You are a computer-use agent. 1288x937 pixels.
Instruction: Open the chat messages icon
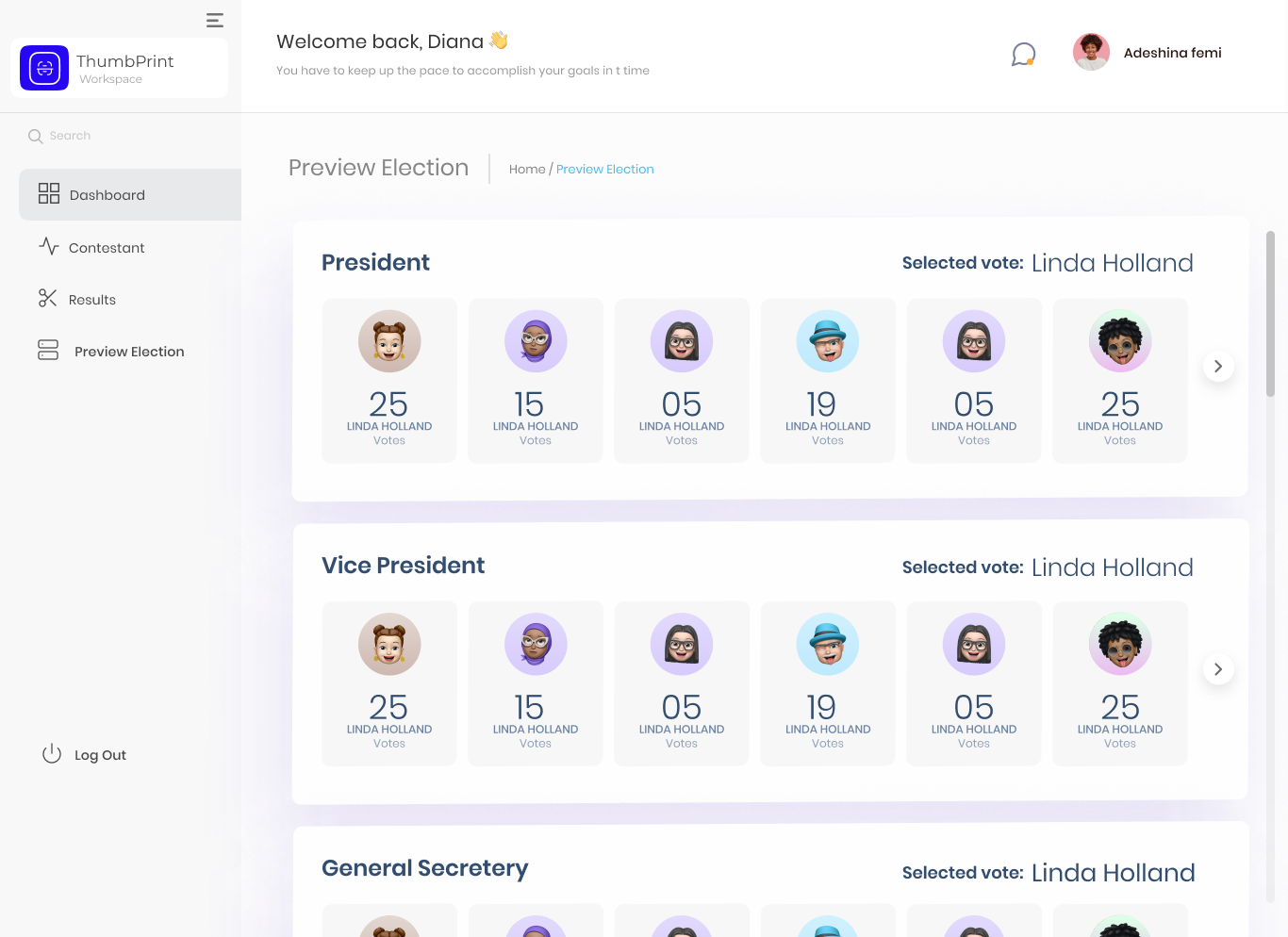point(1023,54)
